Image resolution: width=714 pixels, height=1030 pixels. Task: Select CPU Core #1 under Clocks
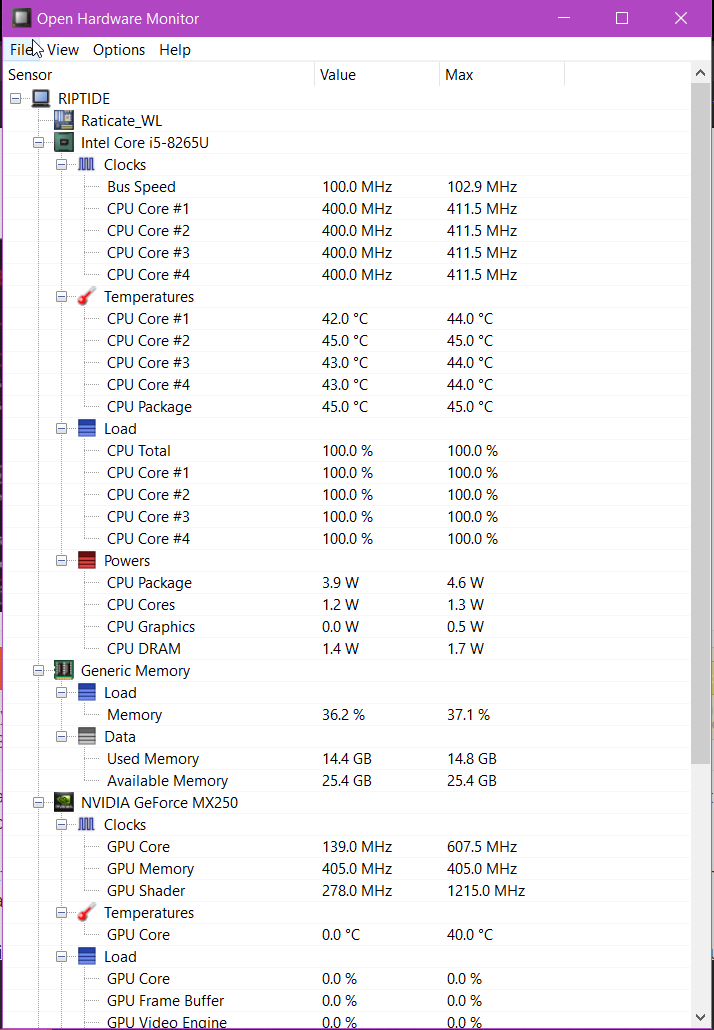pyautogui.click(x=347, y=208)
